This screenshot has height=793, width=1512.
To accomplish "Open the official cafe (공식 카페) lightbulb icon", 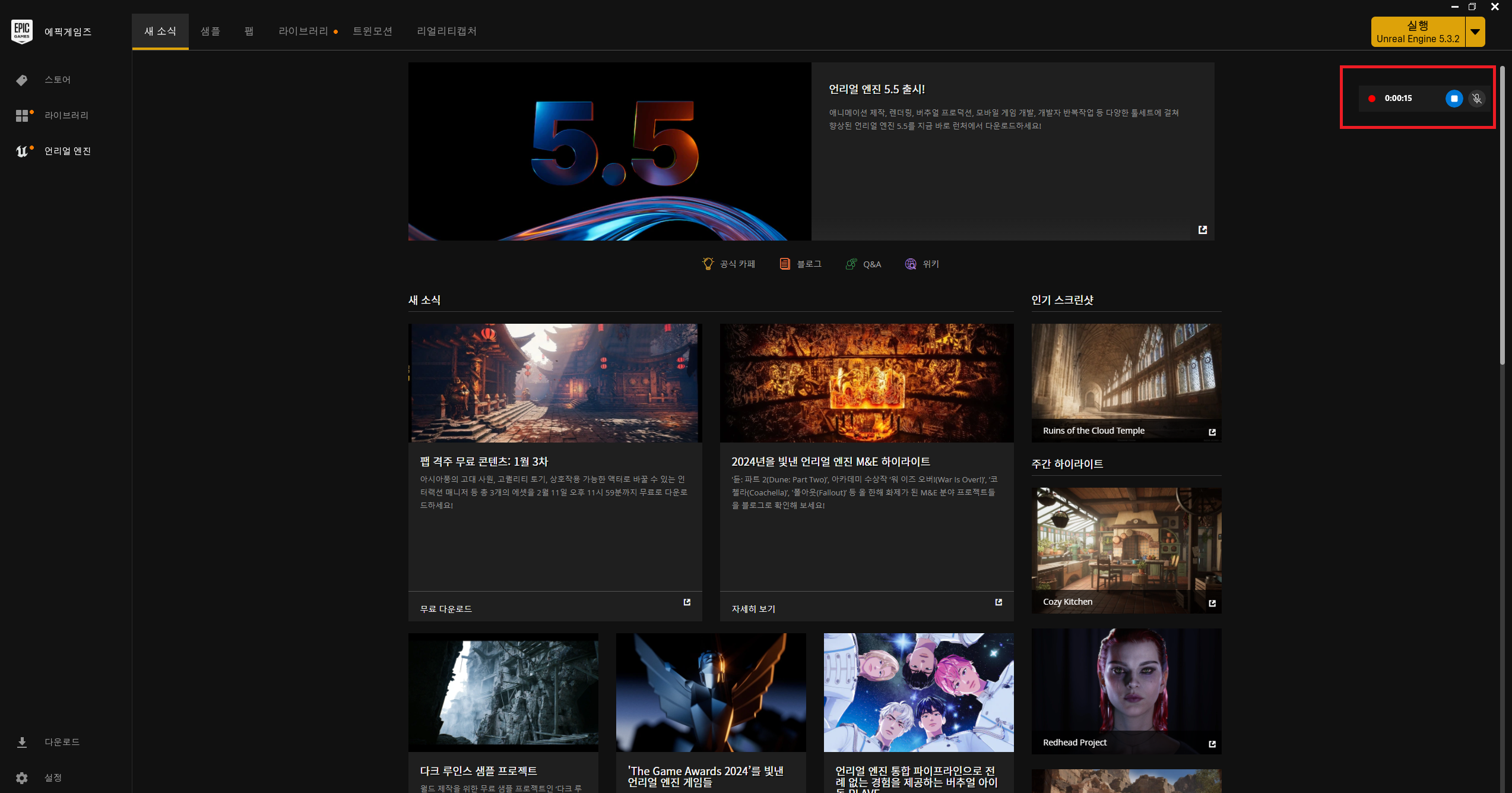I will [708, 264].
